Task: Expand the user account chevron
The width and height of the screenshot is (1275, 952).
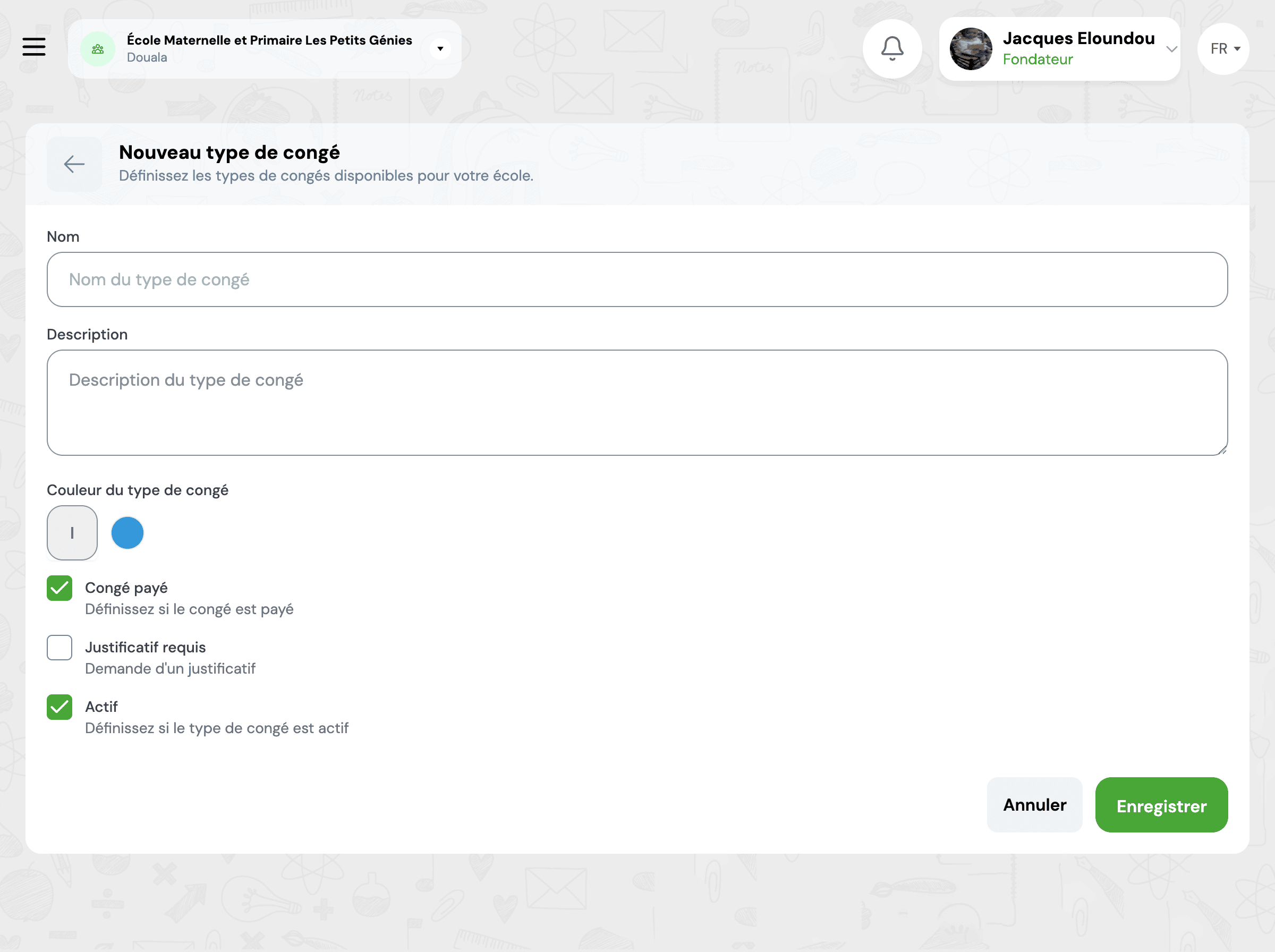Action: coord(1171,49)
